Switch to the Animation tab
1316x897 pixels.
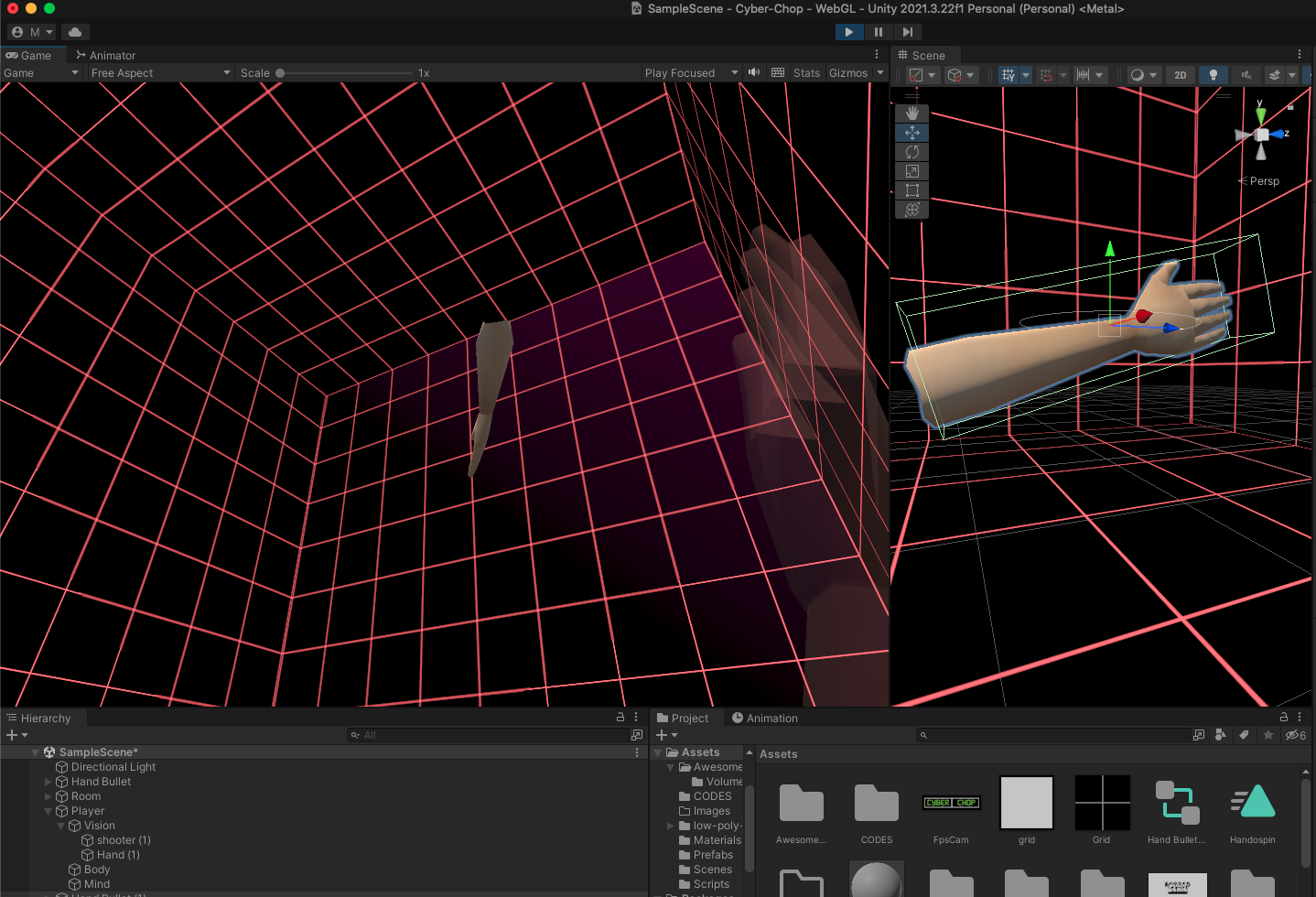coord(764,719)
